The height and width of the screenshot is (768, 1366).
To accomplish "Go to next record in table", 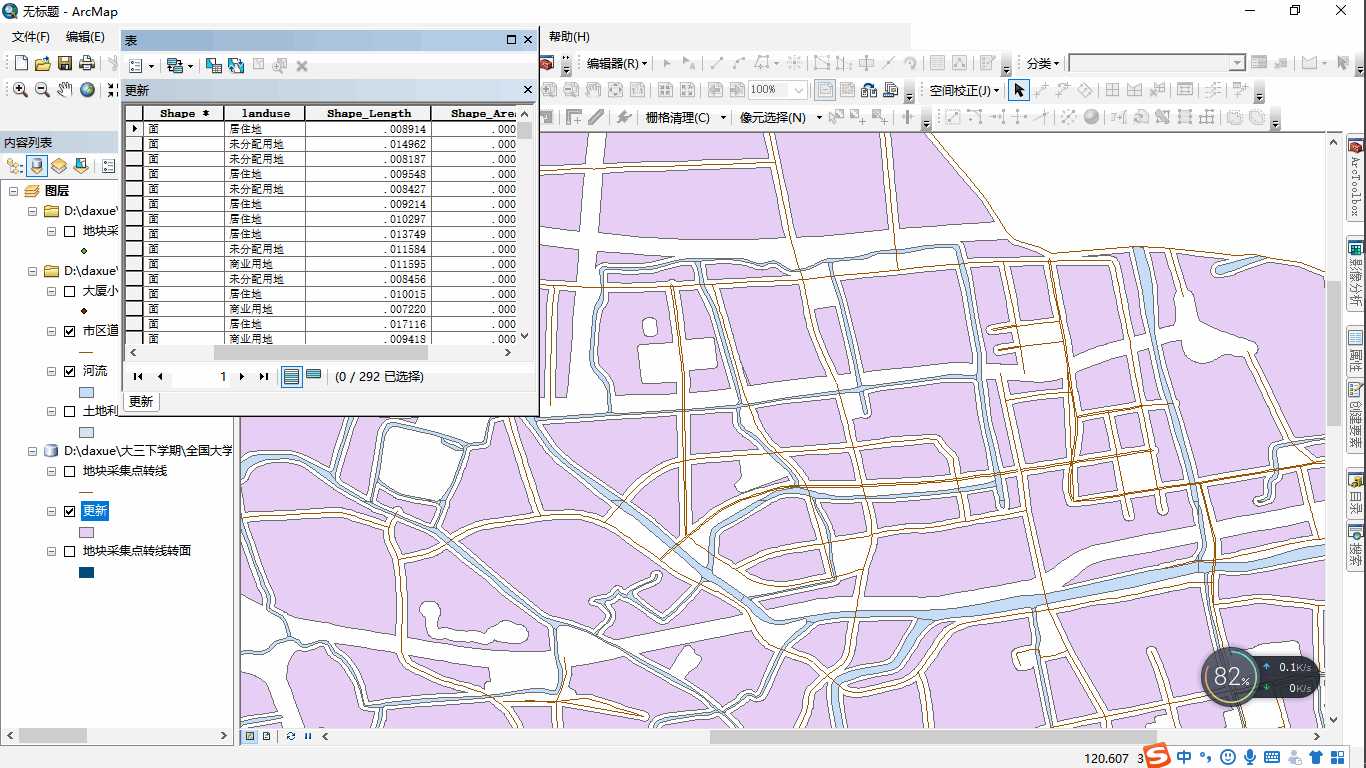I will (x=242, y=377).
